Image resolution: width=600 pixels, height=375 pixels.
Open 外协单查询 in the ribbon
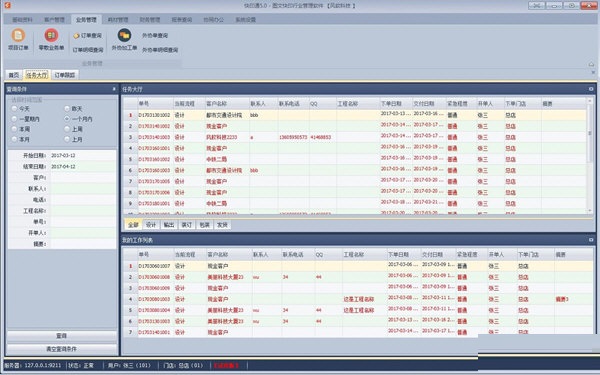coord(155,36)
